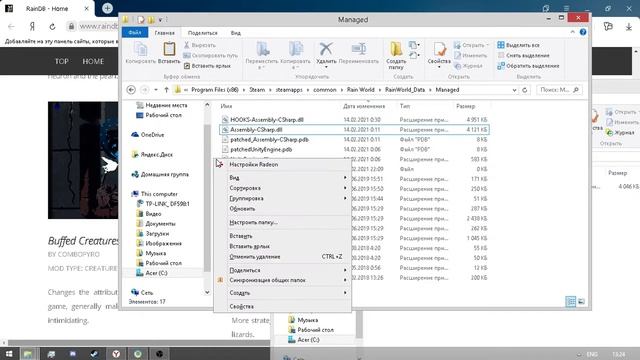Click the Steam icon on the taskbar

pyautogui.click(x=94, y=354)
